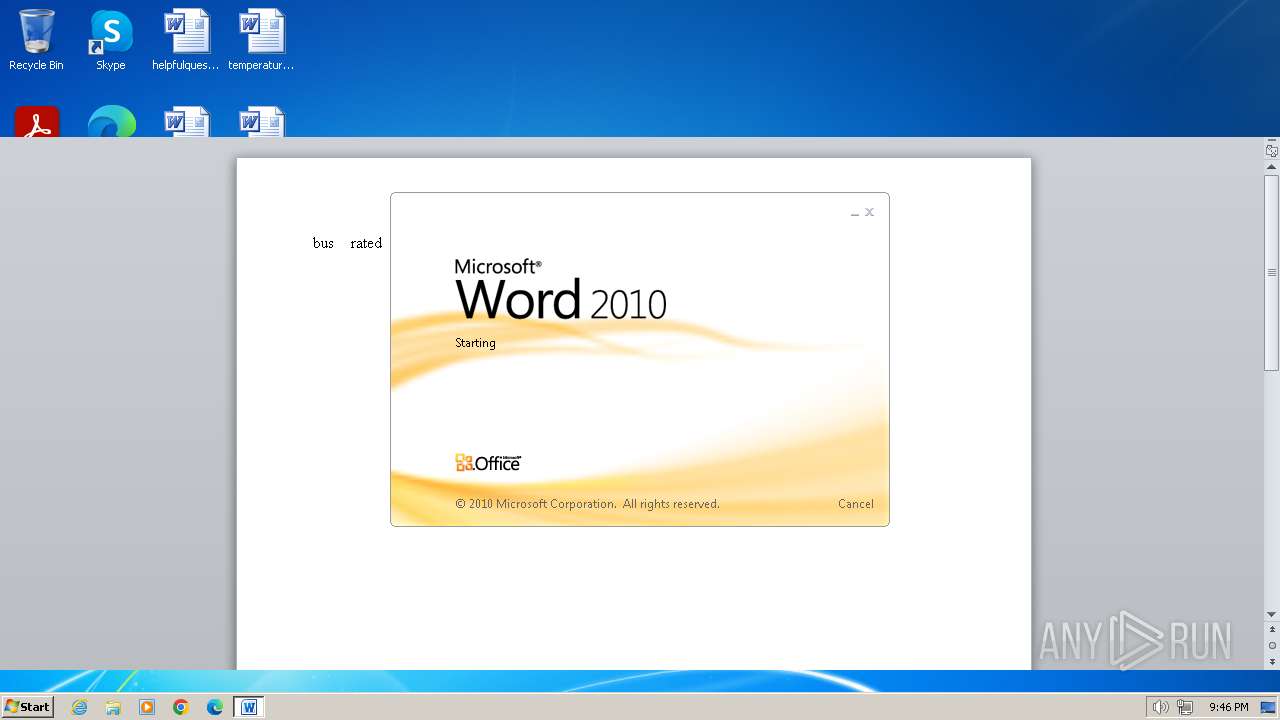Minimize the Word 2010 splash screen
Image resolution: width=1280 pixels, height=720 pixels.
coord(855,213)
